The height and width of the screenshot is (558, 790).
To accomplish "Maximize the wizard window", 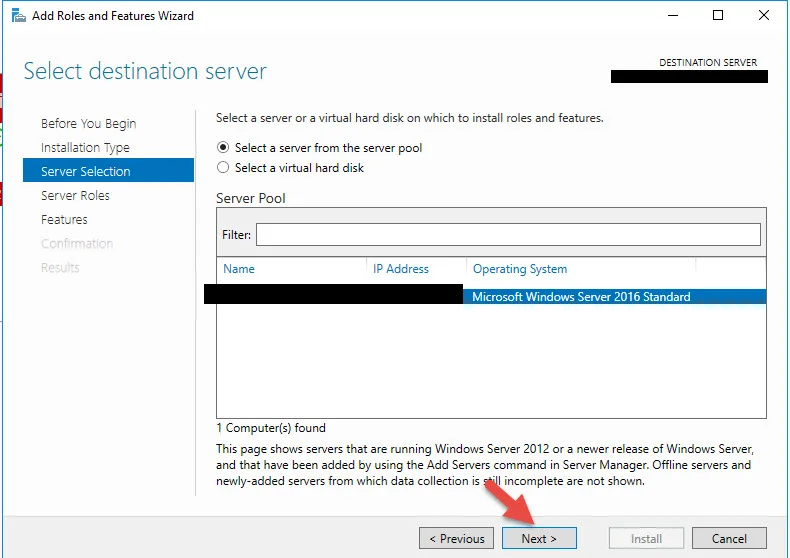I will tap(718, 16).
